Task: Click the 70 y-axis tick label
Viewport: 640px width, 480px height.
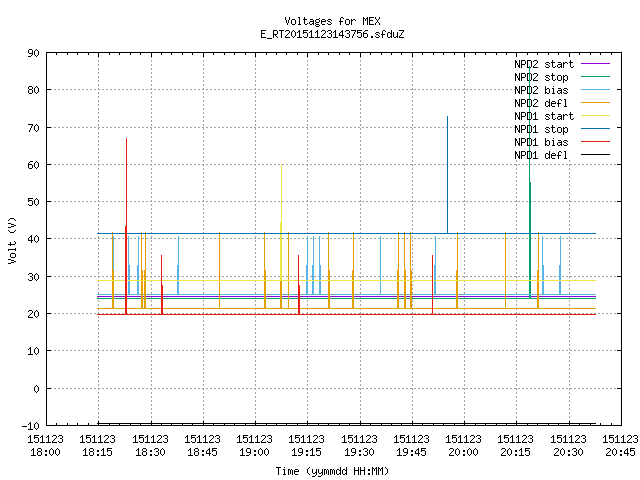Action: pyautogui.click(x=33, y=128)
